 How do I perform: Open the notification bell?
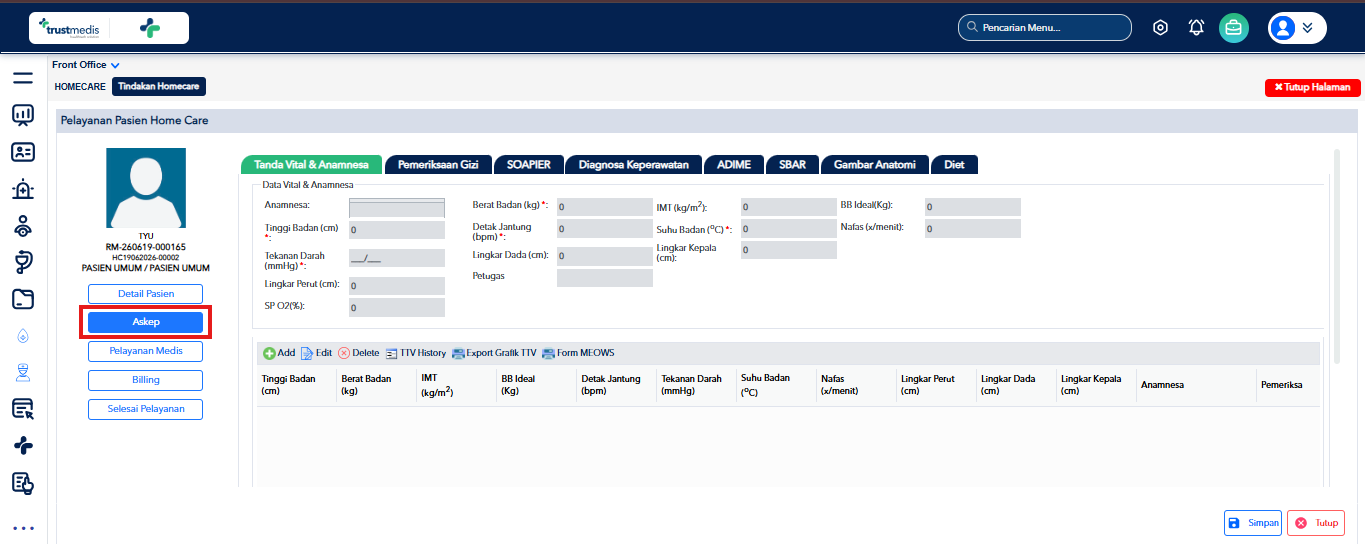(x=1196, y=28)
